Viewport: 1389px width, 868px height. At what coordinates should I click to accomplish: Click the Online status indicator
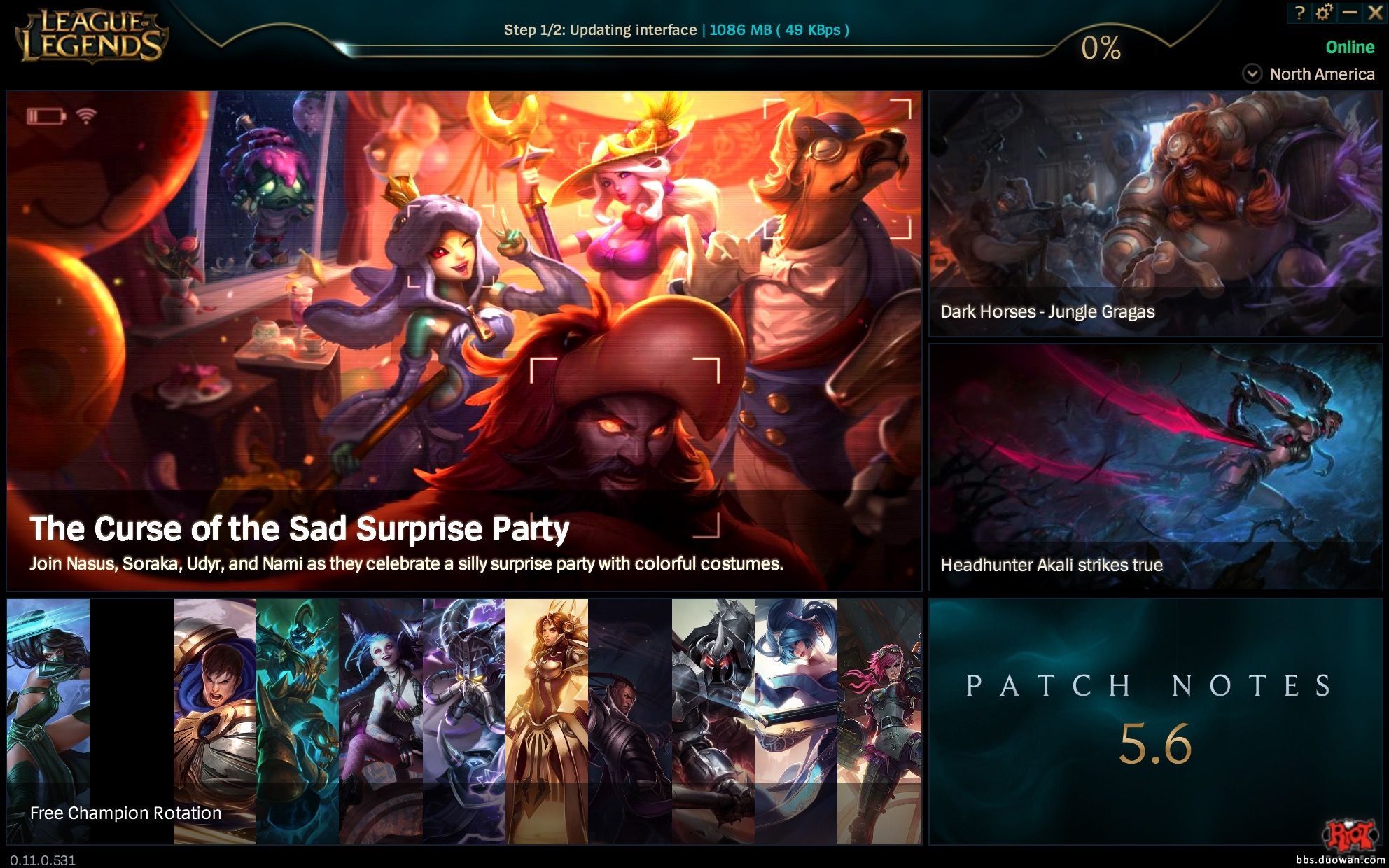[x=1350, y=47]
